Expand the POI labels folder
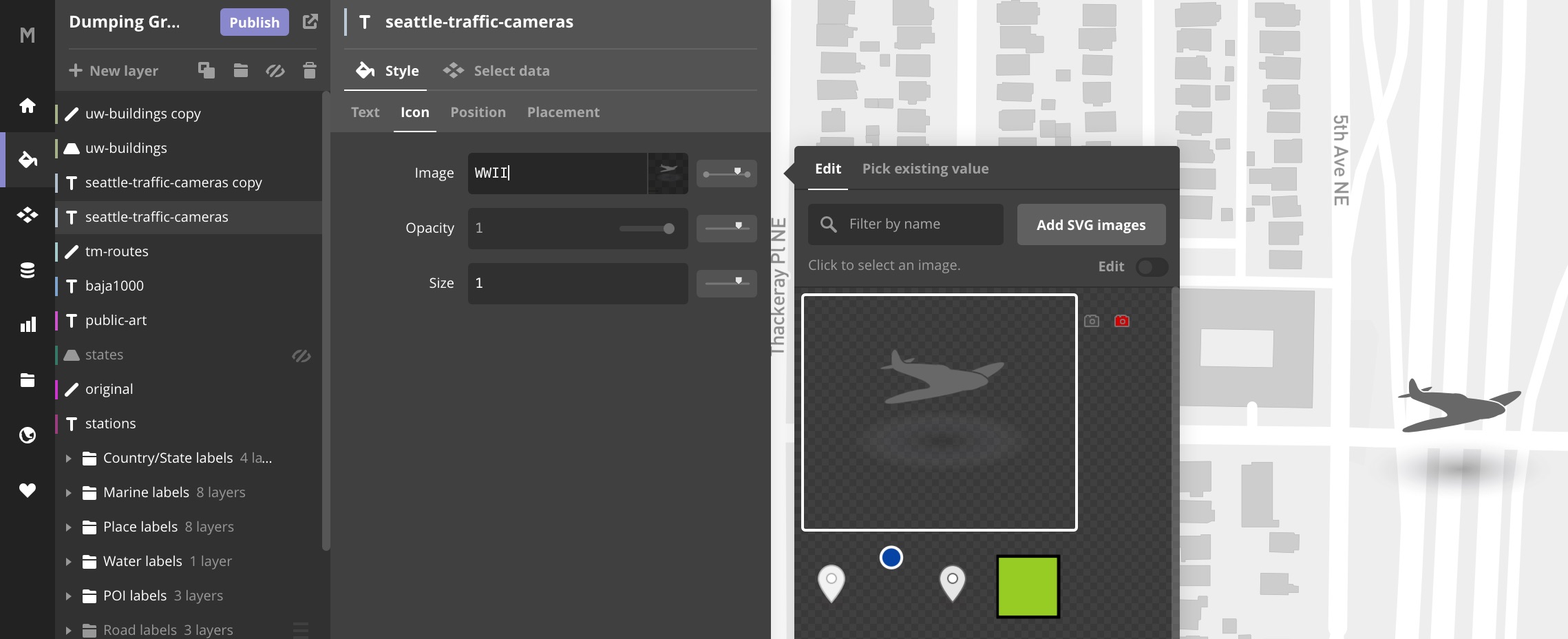This screenshot has width=1568, height=639. [x=69, y=596]
